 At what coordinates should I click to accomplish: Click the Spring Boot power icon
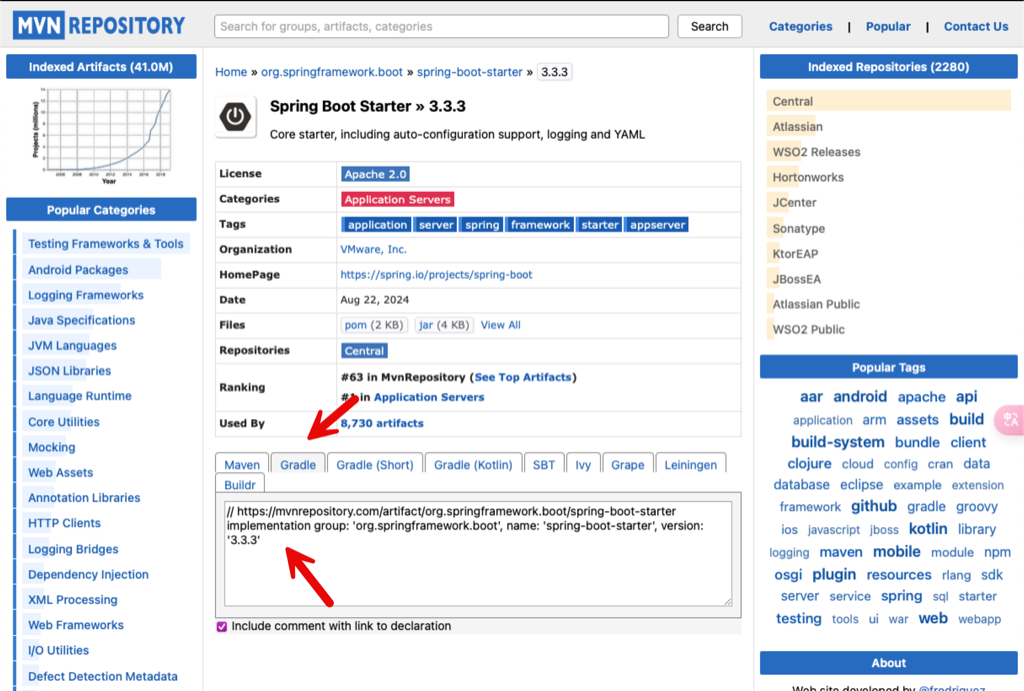(236, 117)
